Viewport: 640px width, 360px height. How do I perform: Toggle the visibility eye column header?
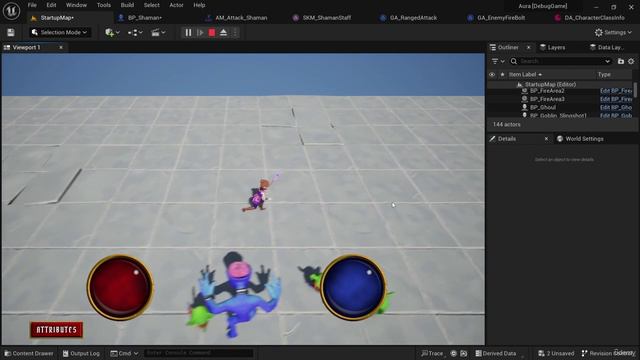pyautogui.click(x=492, y=75)
